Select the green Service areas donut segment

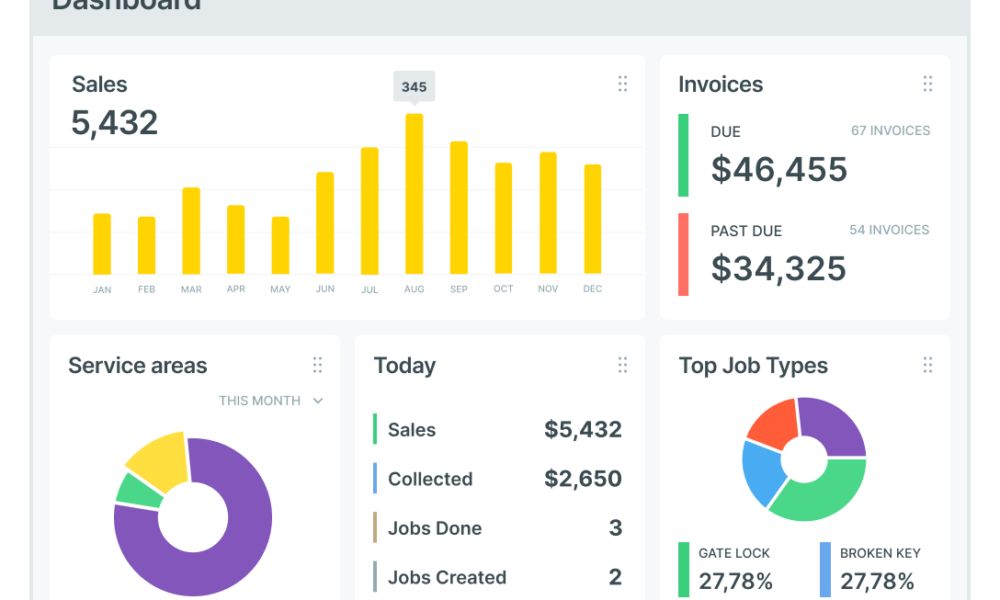tap(137, 491)
